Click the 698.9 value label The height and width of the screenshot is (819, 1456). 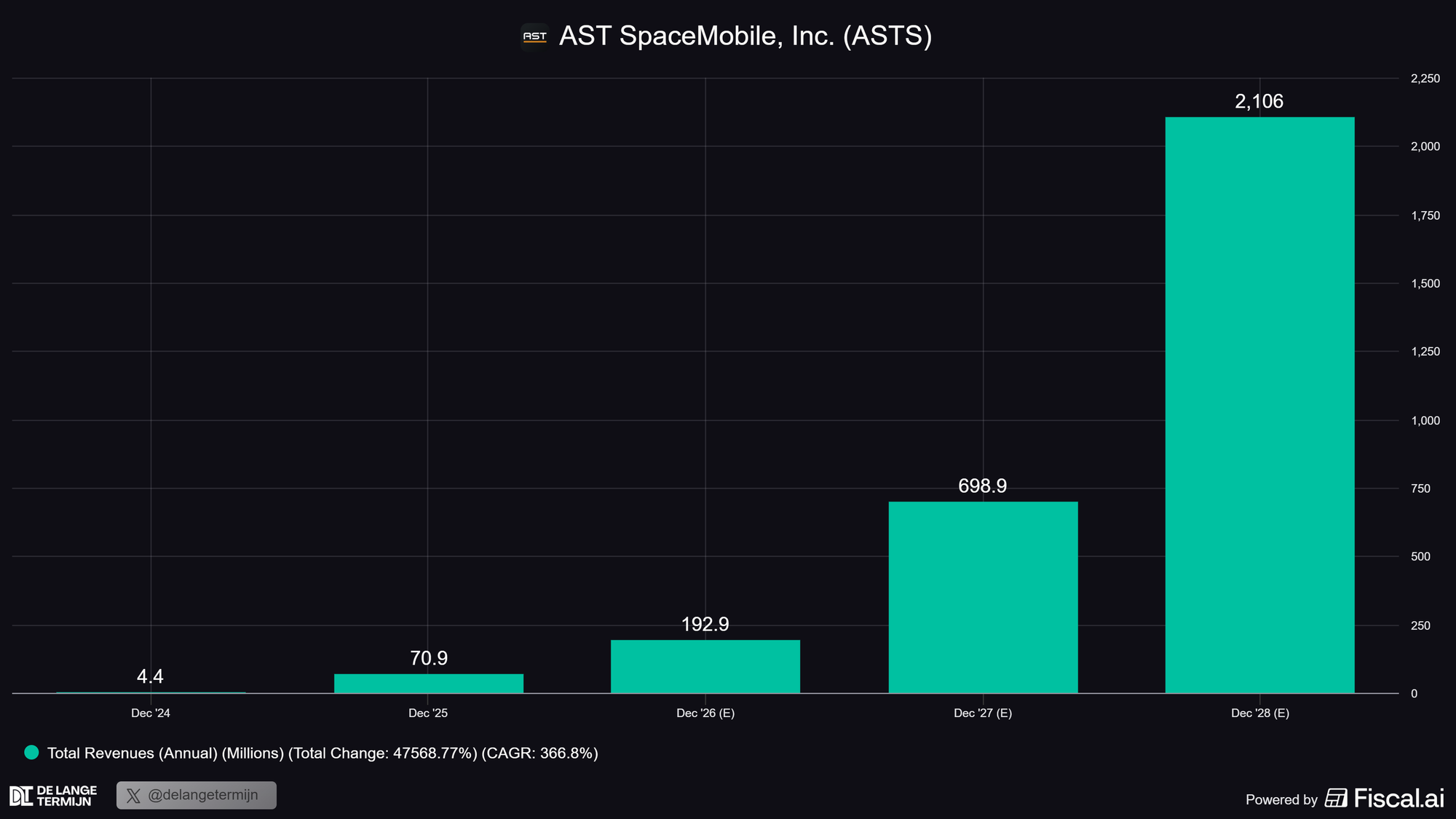click(x=982, y=486)
